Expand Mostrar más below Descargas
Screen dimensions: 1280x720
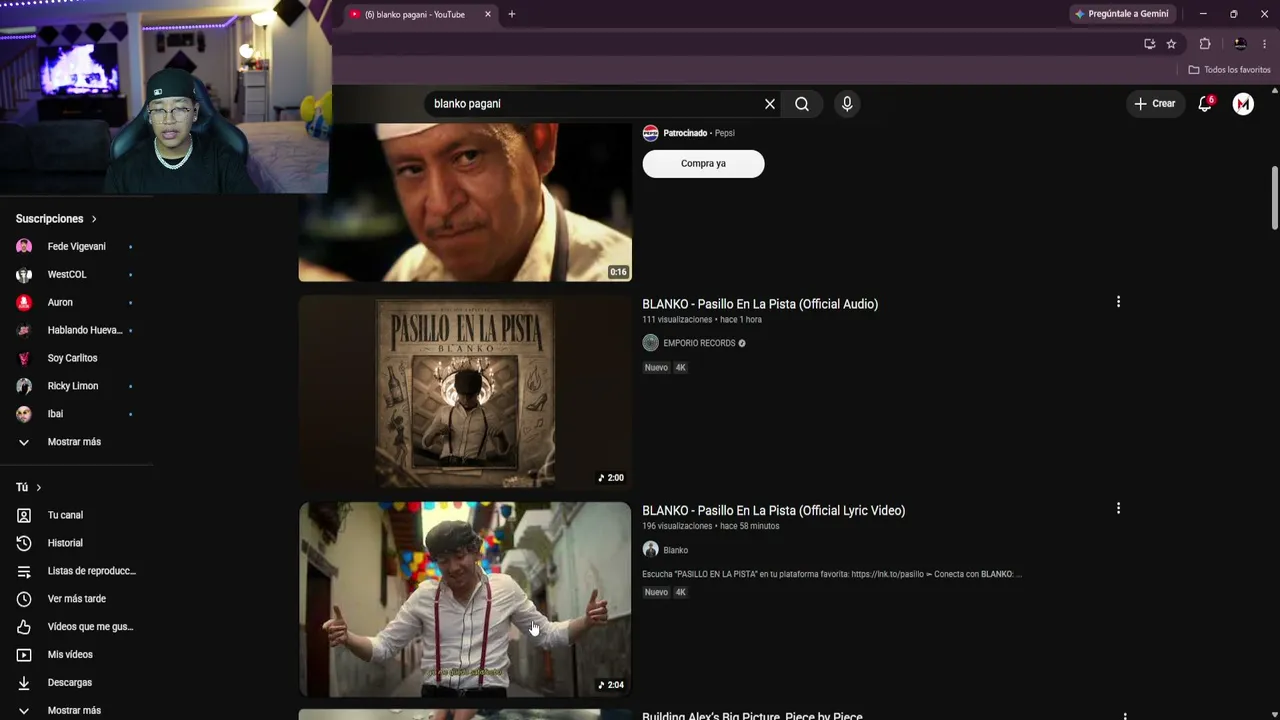76,710
